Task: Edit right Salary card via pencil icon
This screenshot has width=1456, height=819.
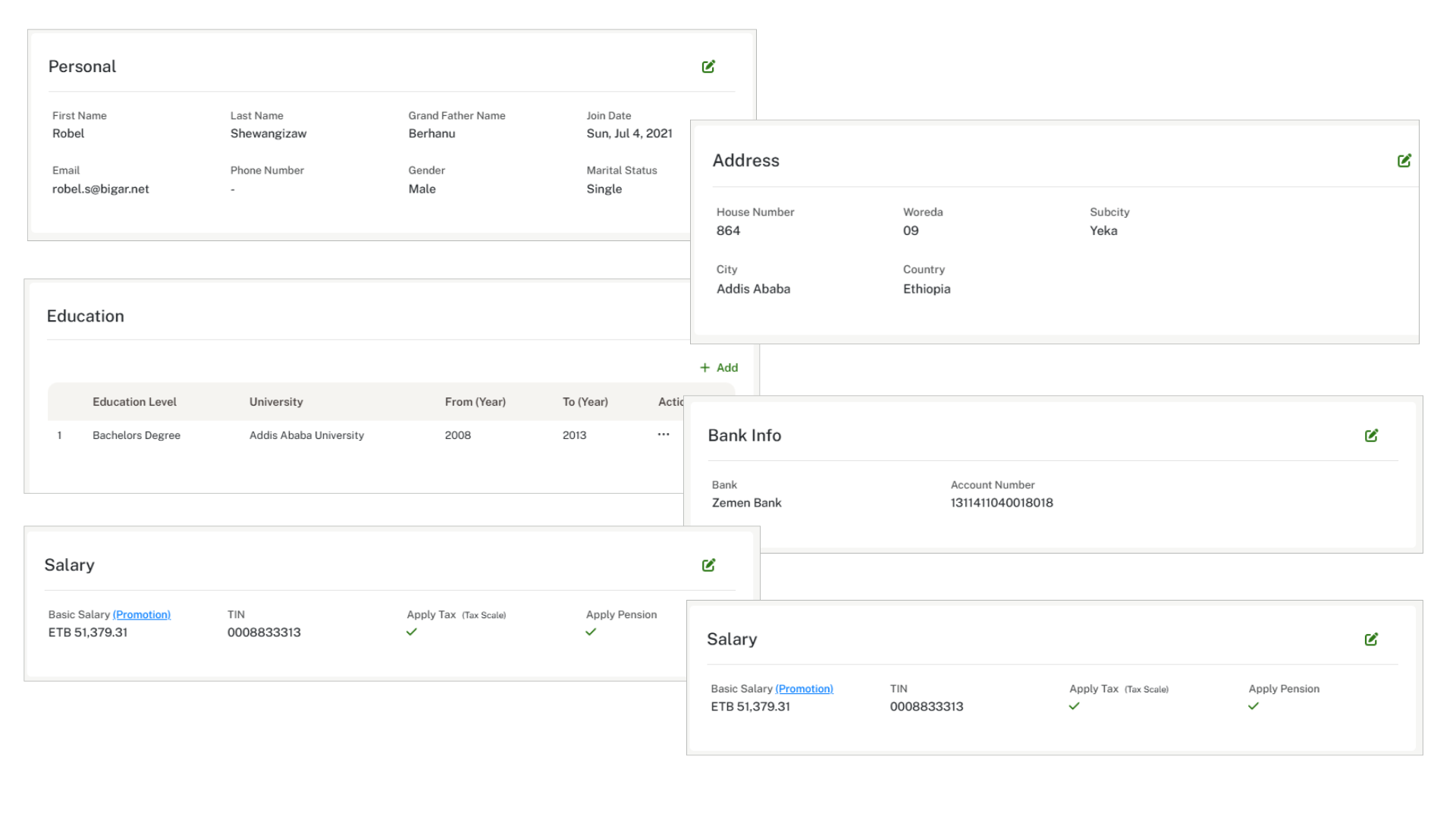Action: [1371, 639]
